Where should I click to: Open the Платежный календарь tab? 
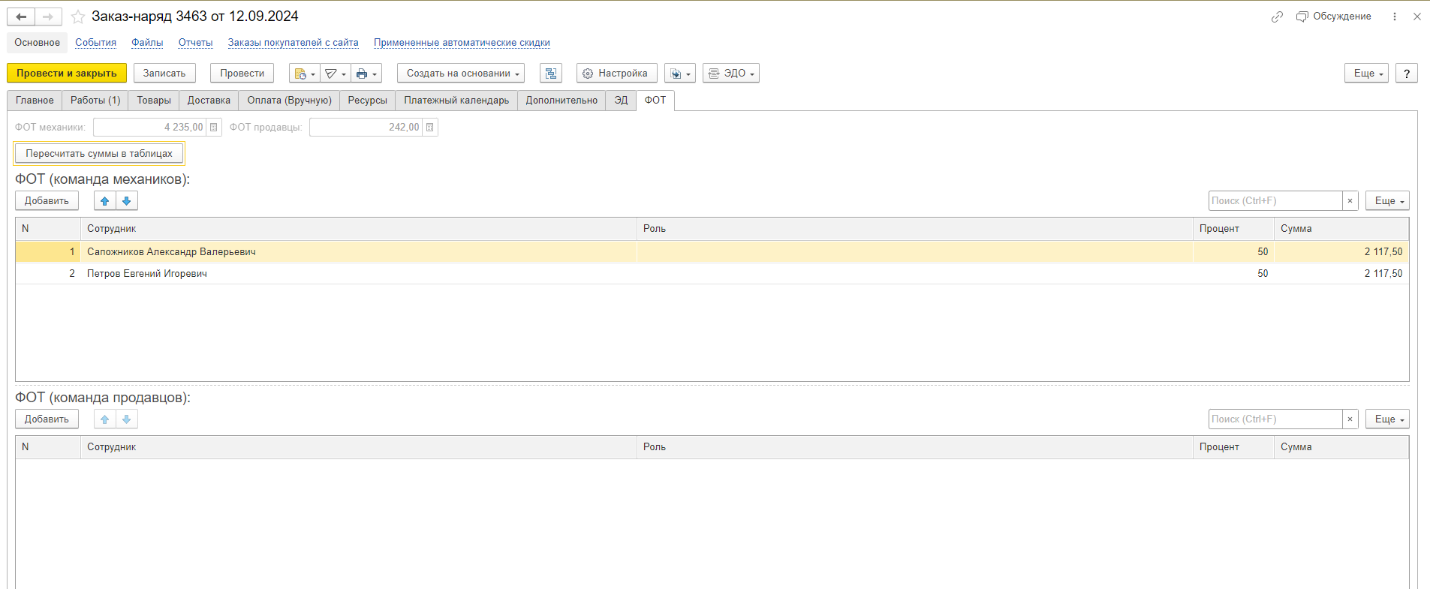click(456, 100)
